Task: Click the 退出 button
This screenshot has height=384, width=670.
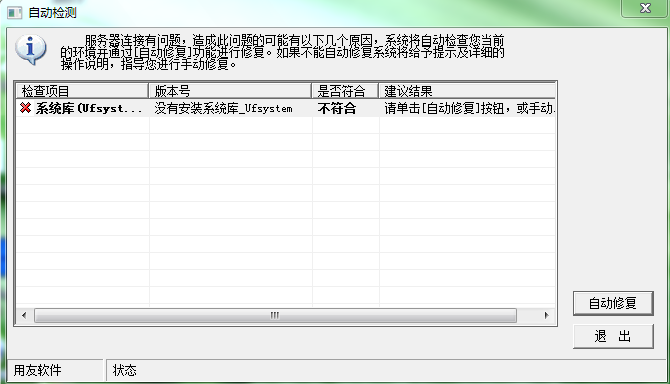Action: (x=613, y=336)
